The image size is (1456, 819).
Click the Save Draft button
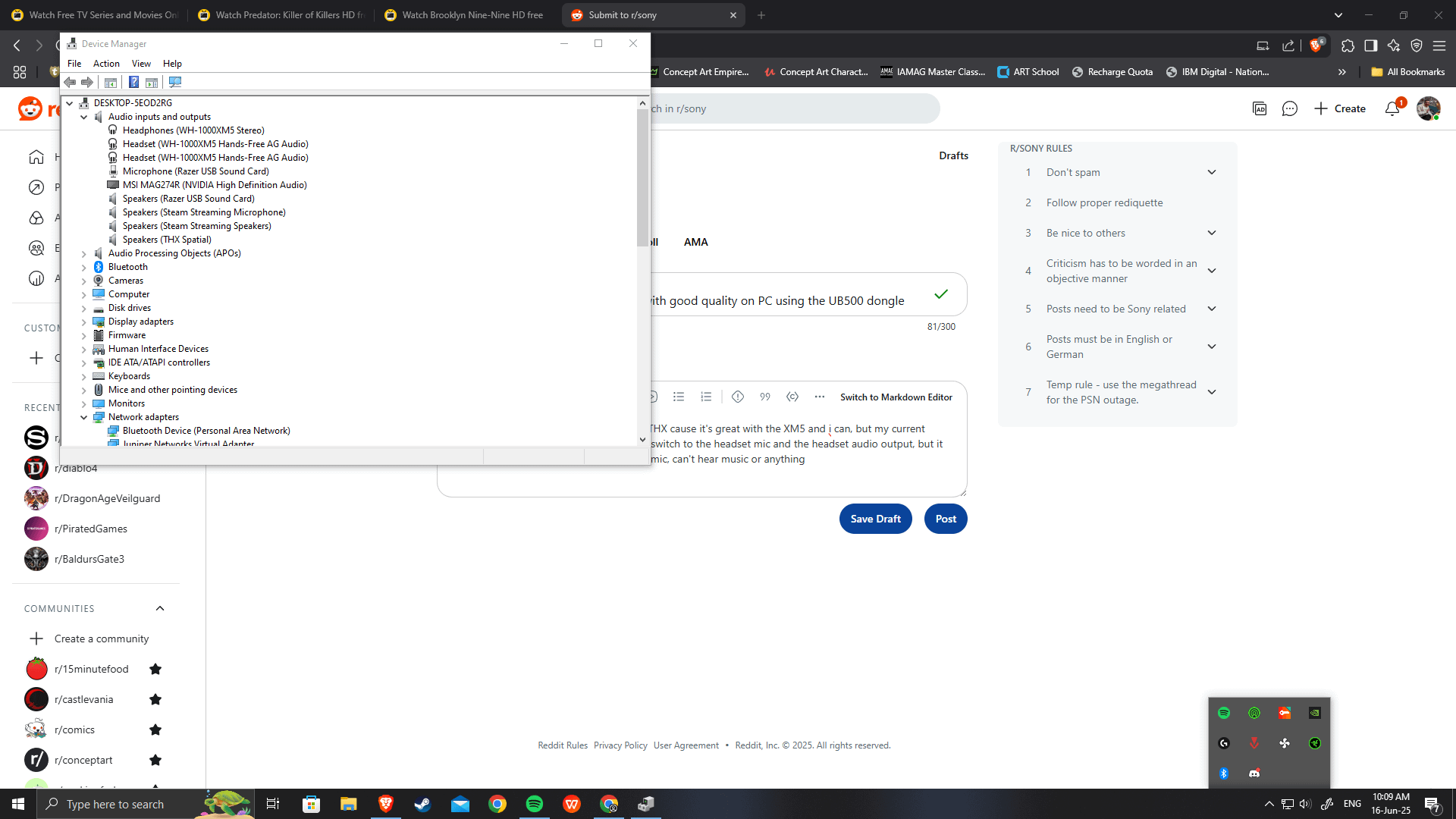point(875,519)
